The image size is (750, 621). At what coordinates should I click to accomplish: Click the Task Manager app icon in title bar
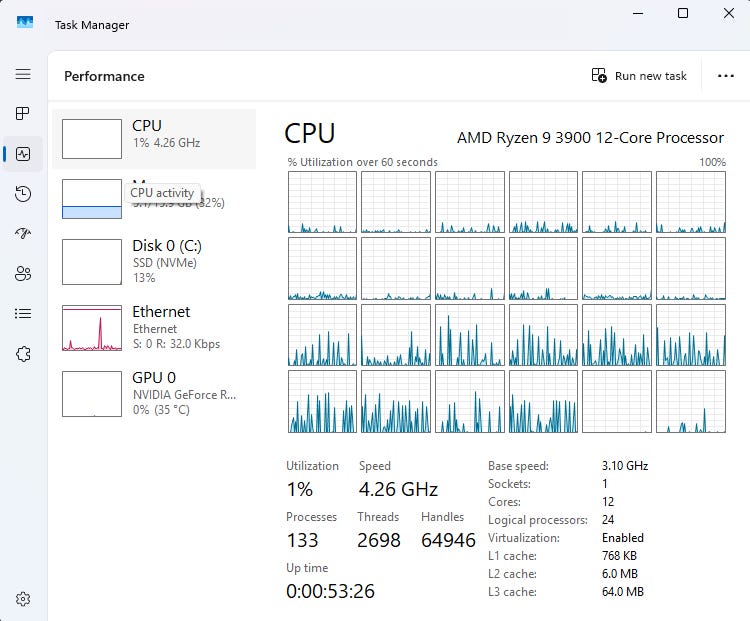coord(25,22)
